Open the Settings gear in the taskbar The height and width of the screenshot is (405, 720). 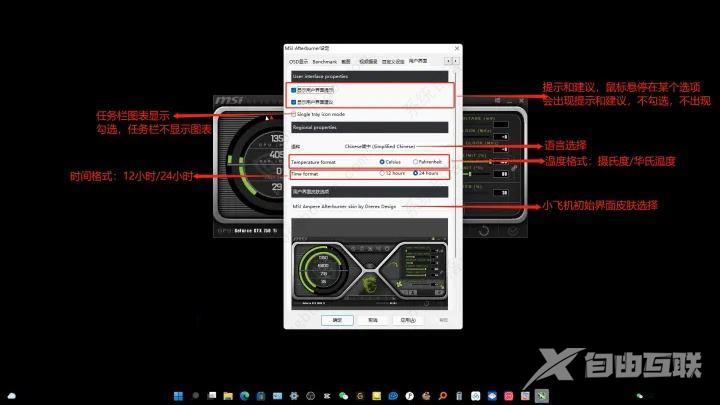(294, 396)
